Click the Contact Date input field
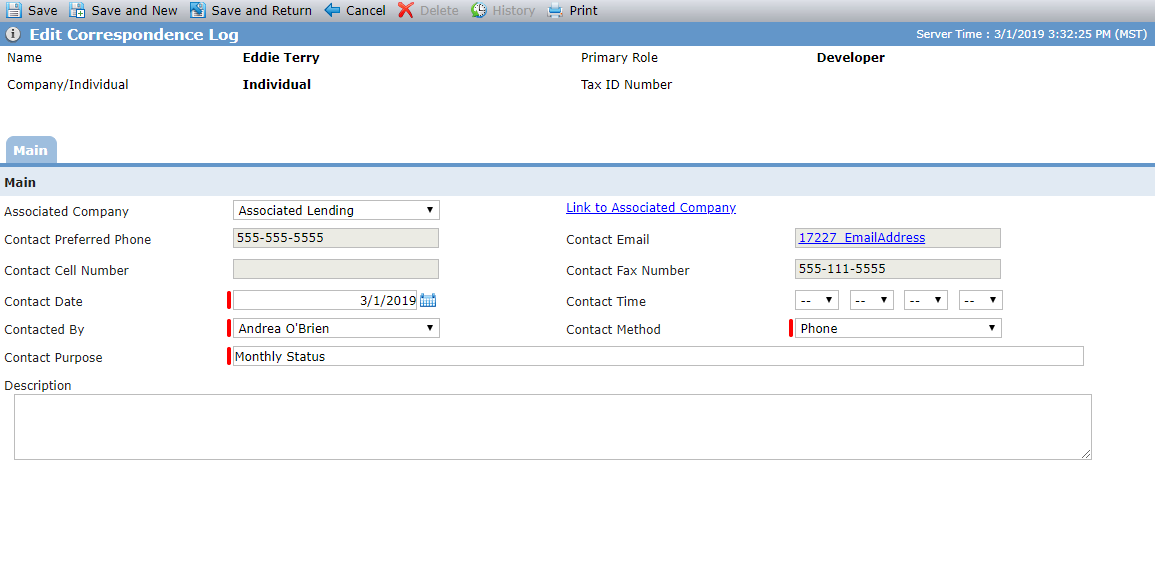1155x564 pixels. (x=326, y=300)
